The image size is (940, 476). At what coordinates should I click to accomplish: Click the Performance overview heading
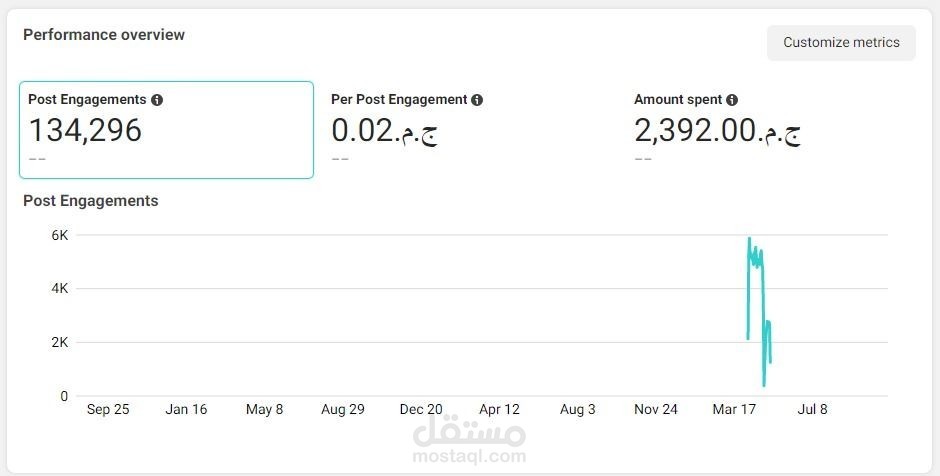(104, 35)
